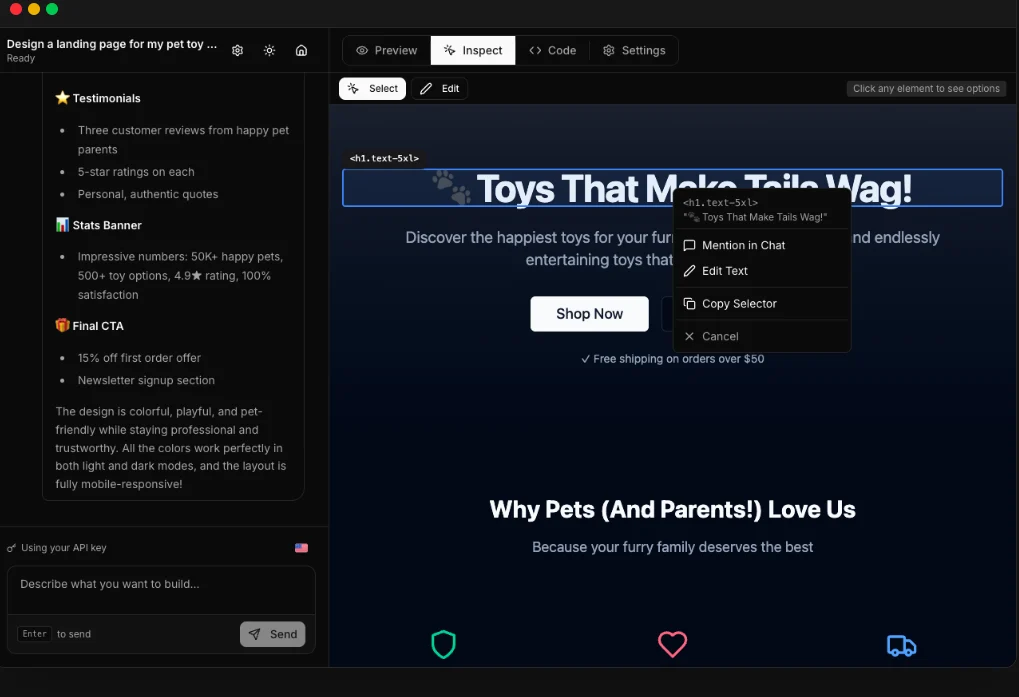Viewport: 1019px width, 697px height.
Task: Click 'Using your API key' label
Action: coord(64,548)
